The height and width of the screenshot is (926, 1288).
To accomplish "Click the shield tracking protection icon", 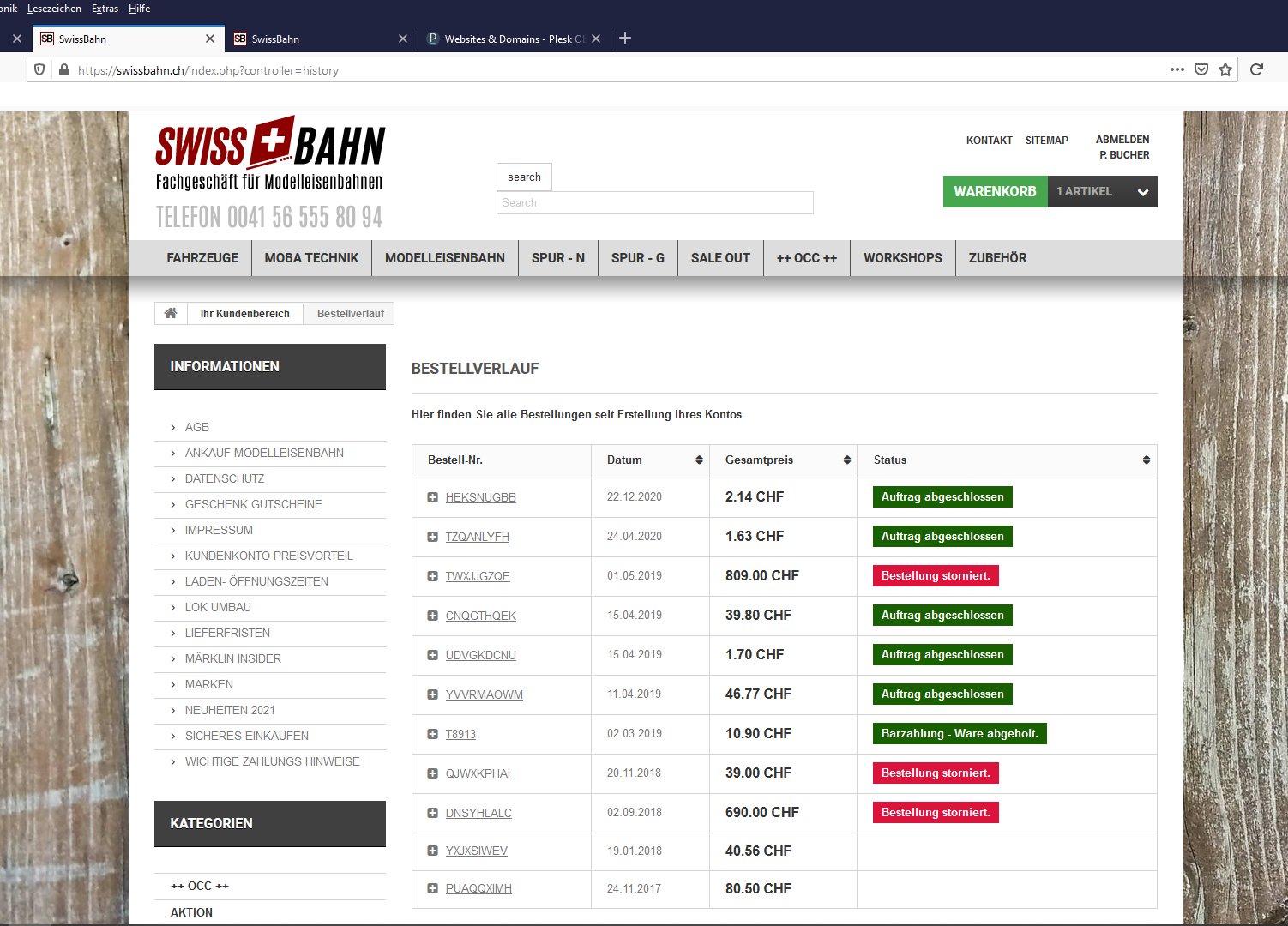I will 39,70.
